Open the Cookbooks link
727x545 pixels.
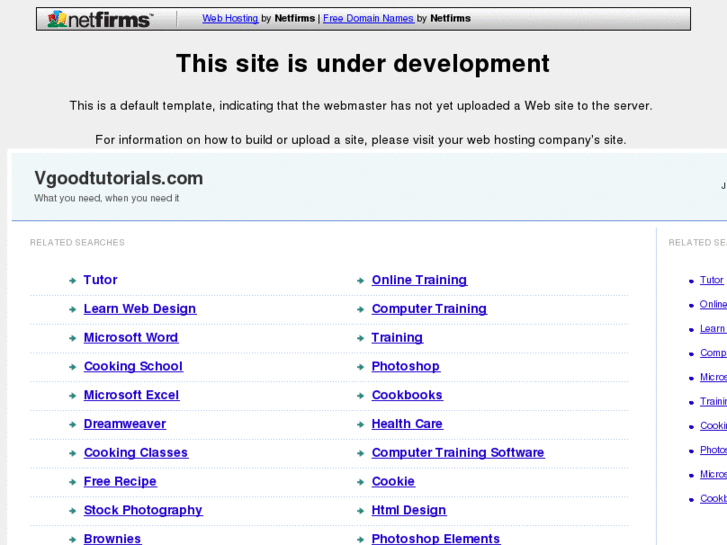407,395
